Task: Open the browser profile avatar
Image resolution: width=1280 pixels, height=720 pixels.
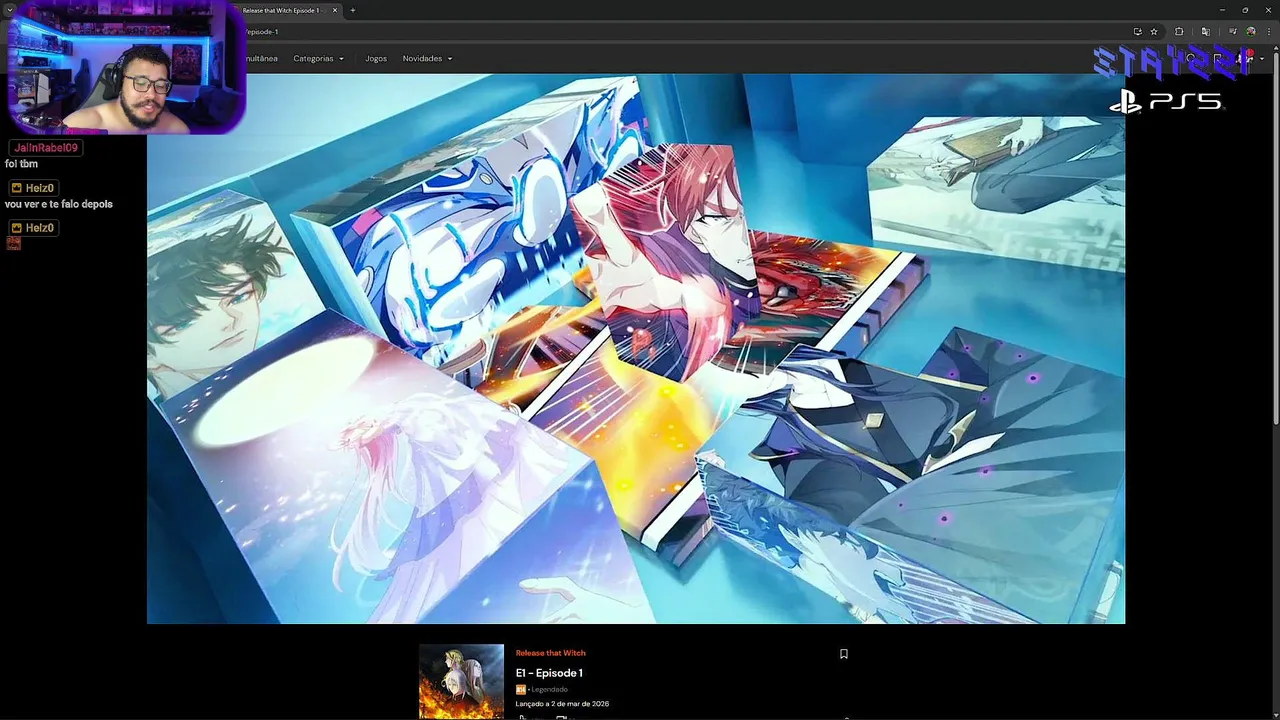Action: 1250,32
